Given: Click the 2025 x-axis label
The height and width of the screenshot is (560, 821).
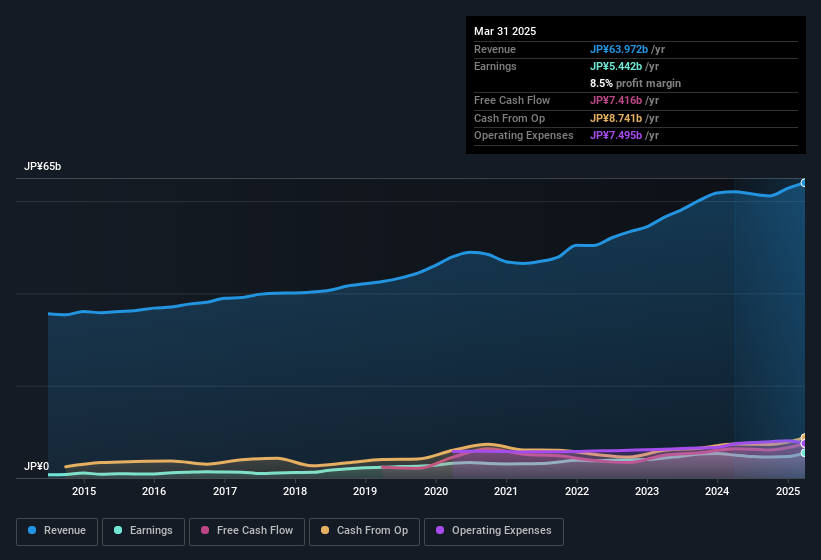Looking at the screenshot, I should pos(787,491).
